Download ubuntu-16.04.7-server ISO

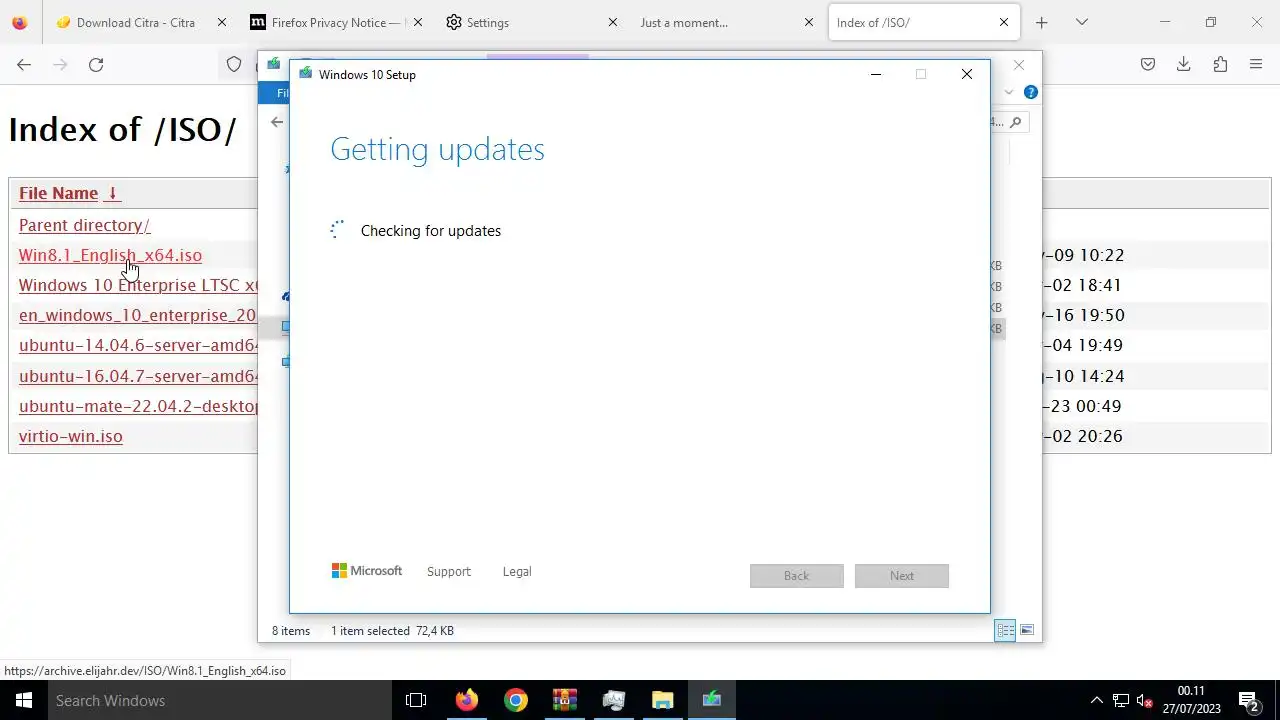click(138, 376)
